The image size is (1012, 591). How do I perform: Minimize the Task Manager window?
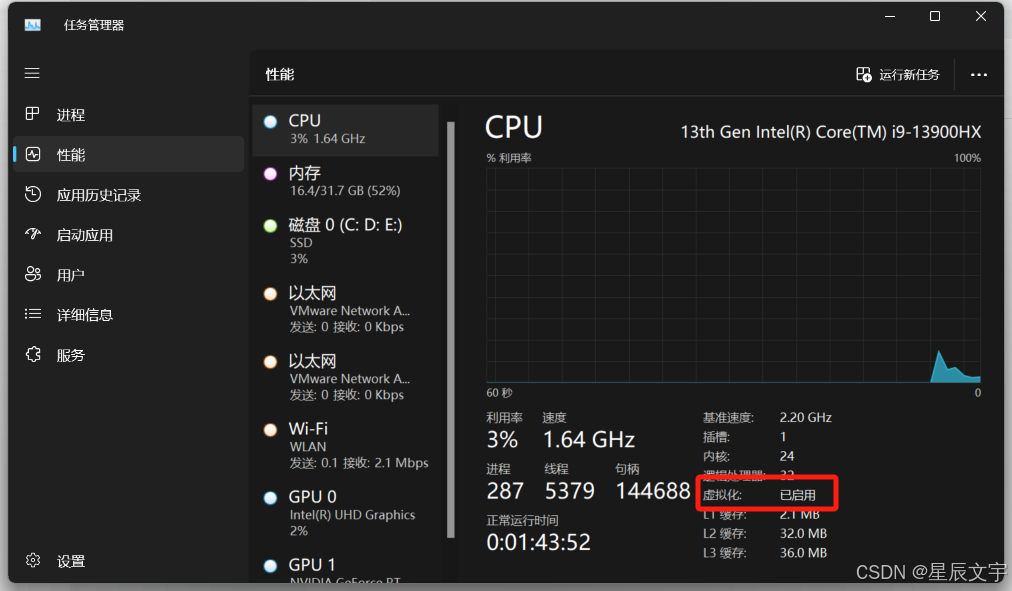890,16
